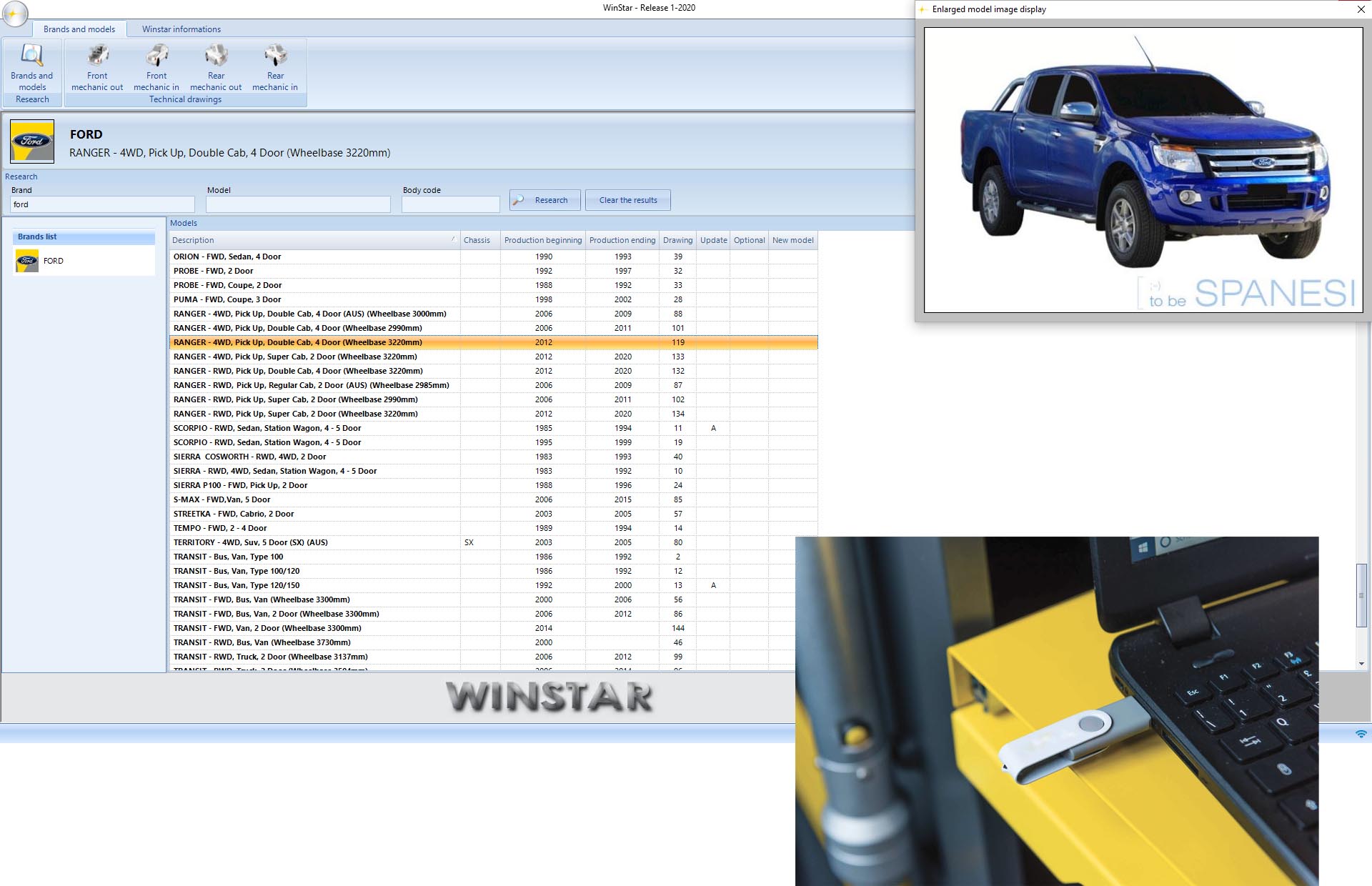Select SIERRA - RWD, 4WD, Sedan row

(x=493, y=471)
